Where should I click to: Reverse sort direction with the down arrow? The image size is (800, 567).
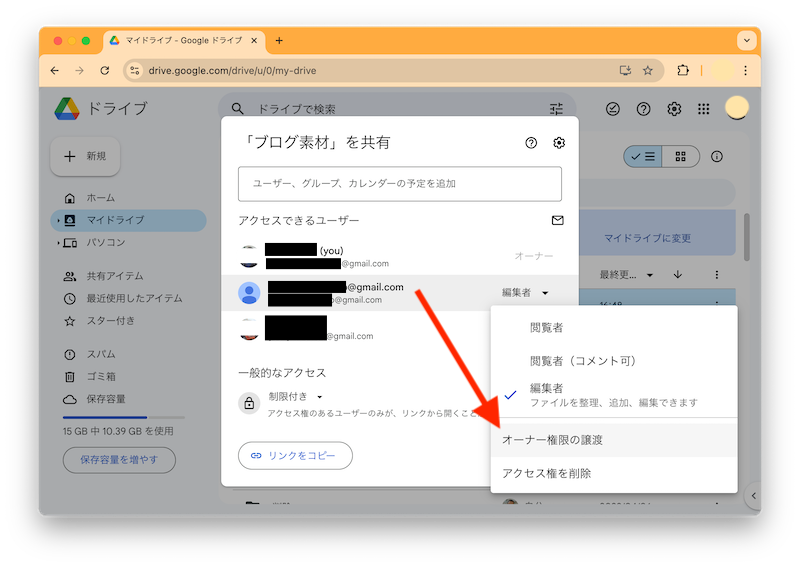678,275
